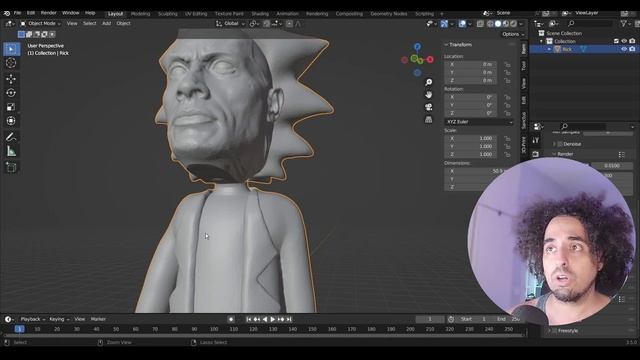Image resolution: width=640 pixels, height=360 pixels.
Task: Toggle Show Overlays button in header
Action: click(462, 24)
